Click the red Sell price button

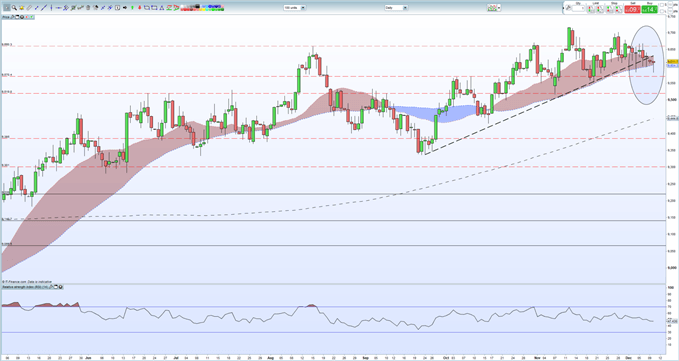point(632,9)
